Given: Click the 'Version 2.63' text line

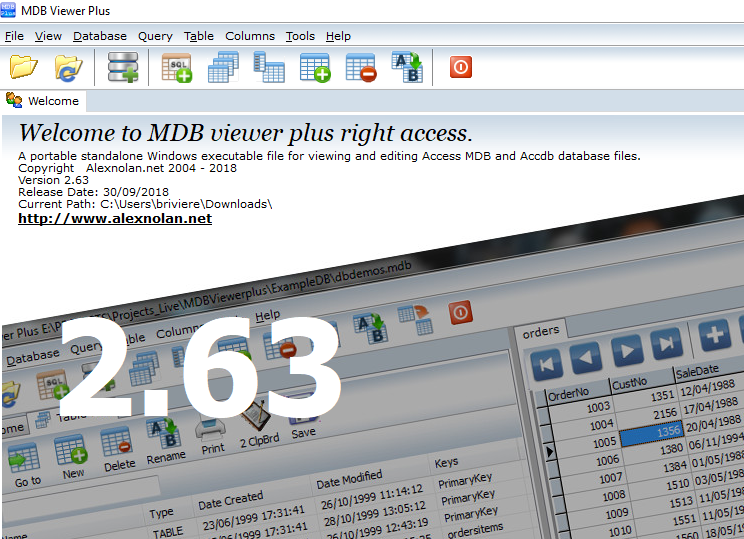Looking at the screenshot, I should (x=53, y=180).
